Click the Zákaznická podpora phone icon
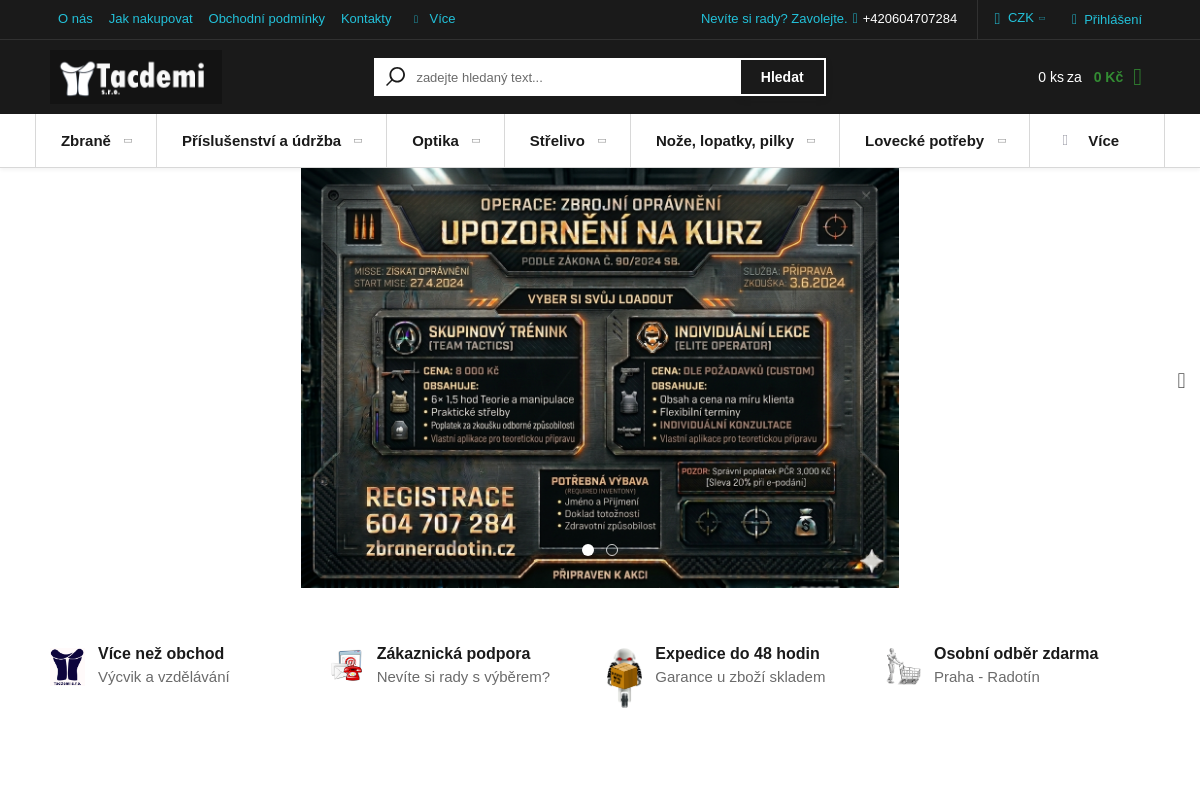Screen dimensions: 1200x800 [x=346, y=666]
